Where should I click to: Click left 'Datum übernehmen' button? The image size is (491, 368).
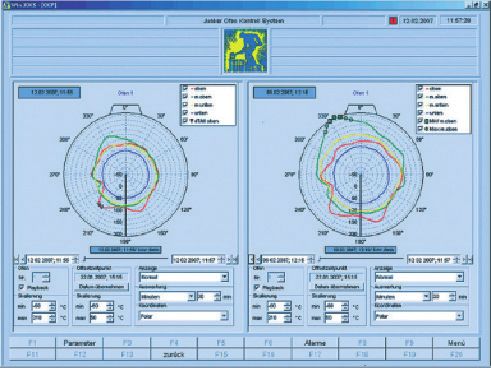pyautogui.click(x=102, y=287)
